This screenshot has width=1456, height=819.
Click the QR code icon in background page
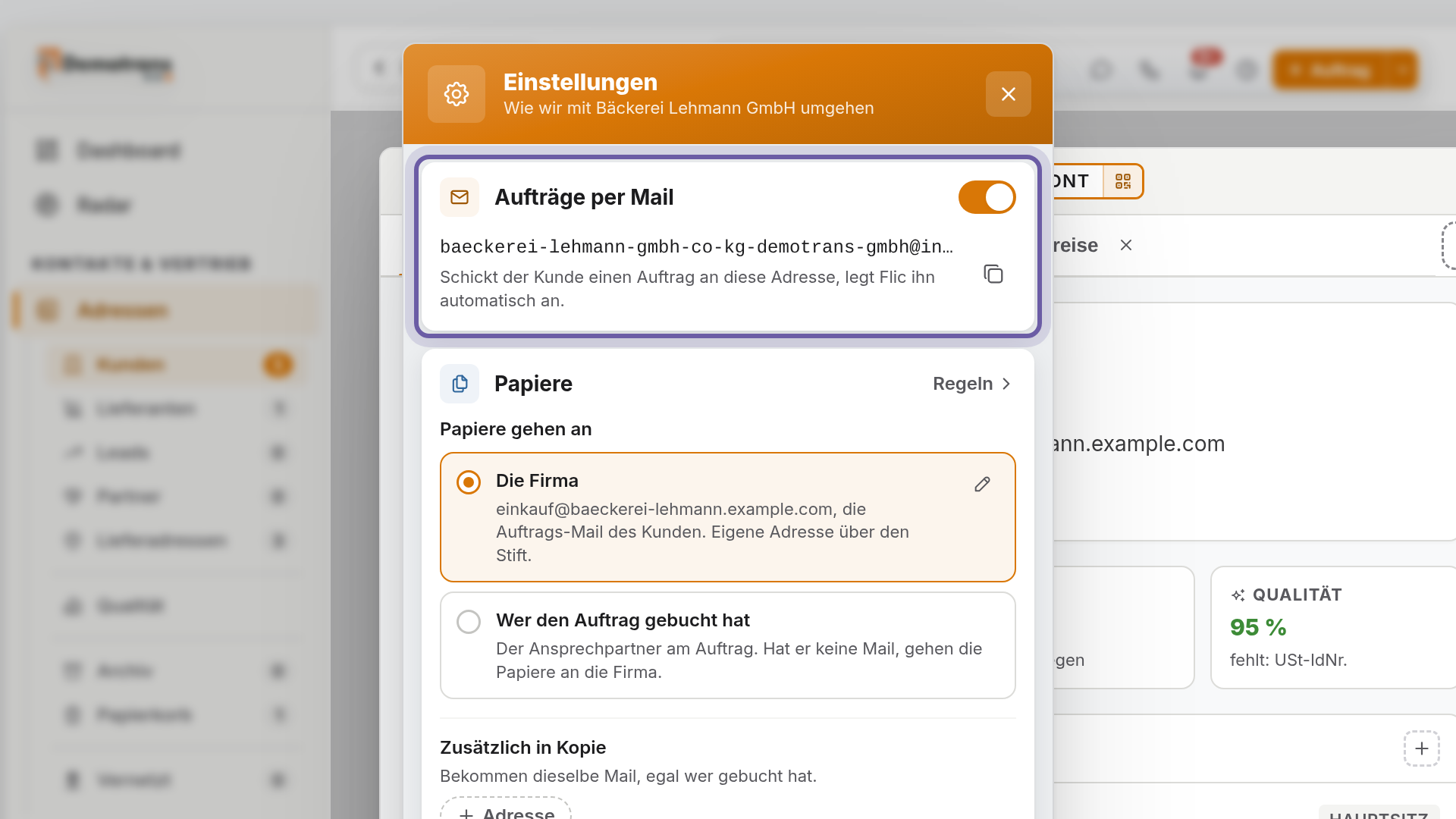(x=1123, y=181)
